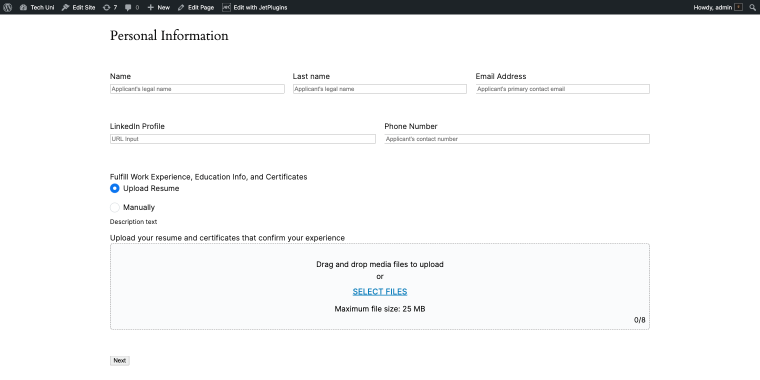The image size is (760, 380).
Task: Click the admin avatar thumbnail
Action: [739, 7]
